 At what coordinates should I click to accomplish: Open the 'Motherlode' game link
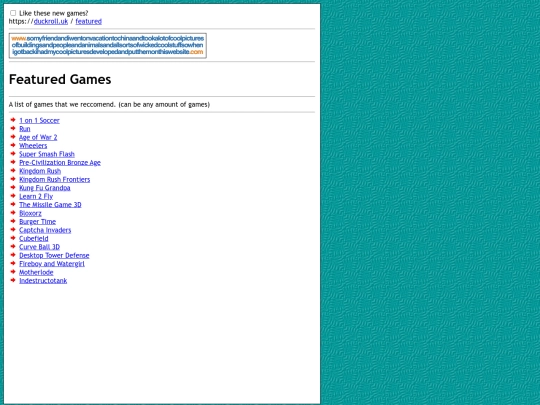tap(36, 272)
